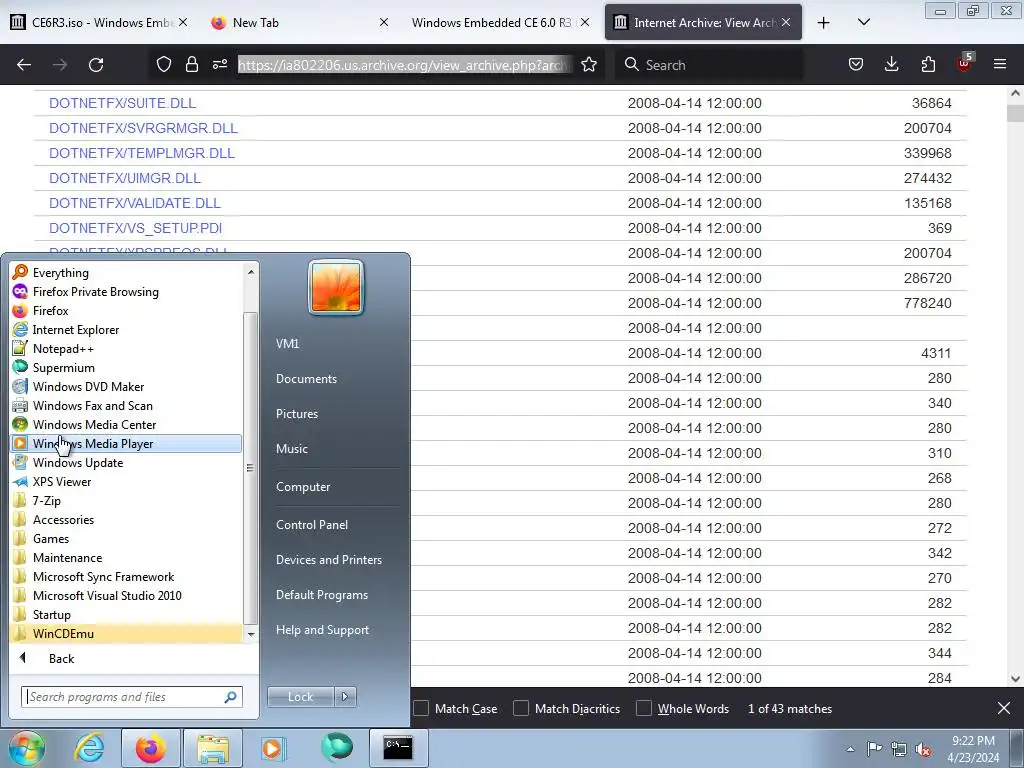Screen dimensions: 1024x768
Task: Open the Firefox hamburger application menu
Action: [1000, 64]
